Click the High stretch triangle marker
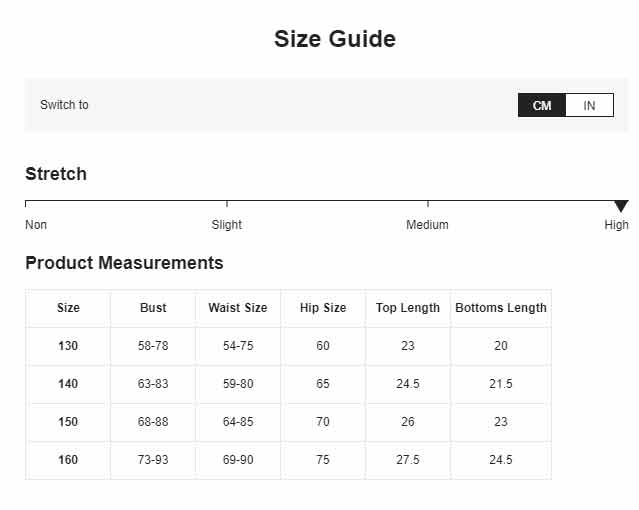639x510 pixels. [x=621, y=206]
